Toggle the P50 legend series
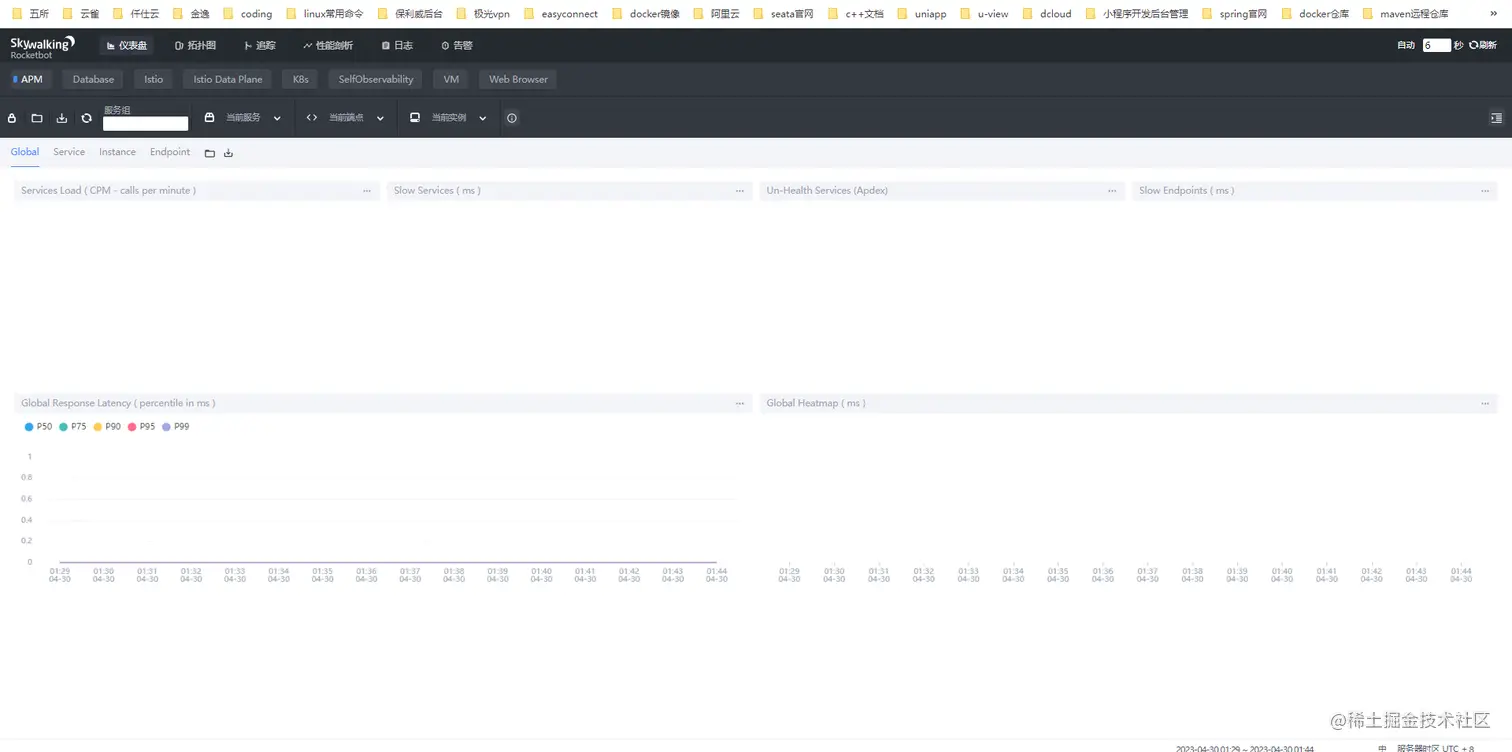 (x=38, y=427)
